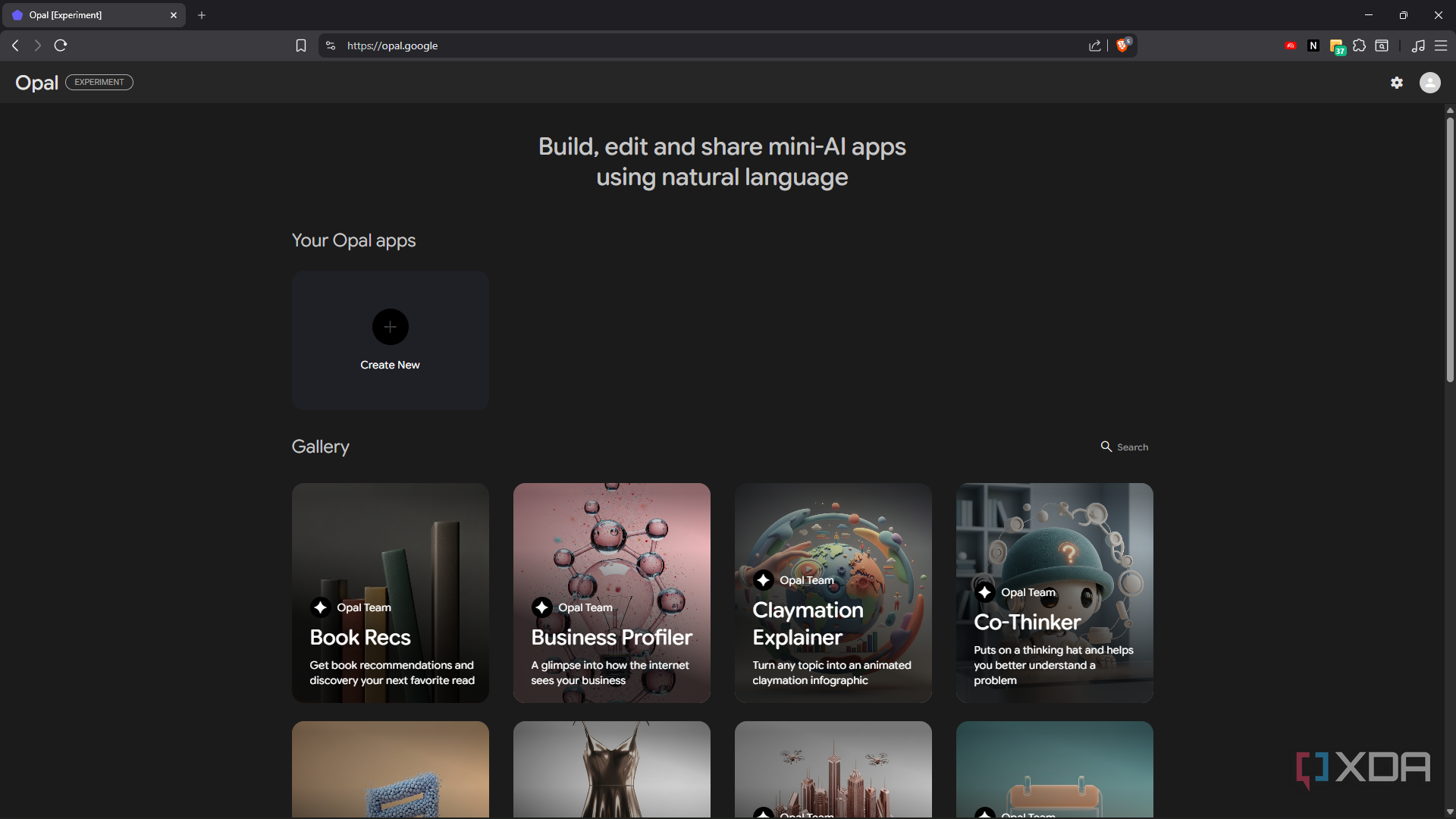Open the Book Recs gallery card
The width and height of the screenshot is (1456, 819).
coord(390,593)
